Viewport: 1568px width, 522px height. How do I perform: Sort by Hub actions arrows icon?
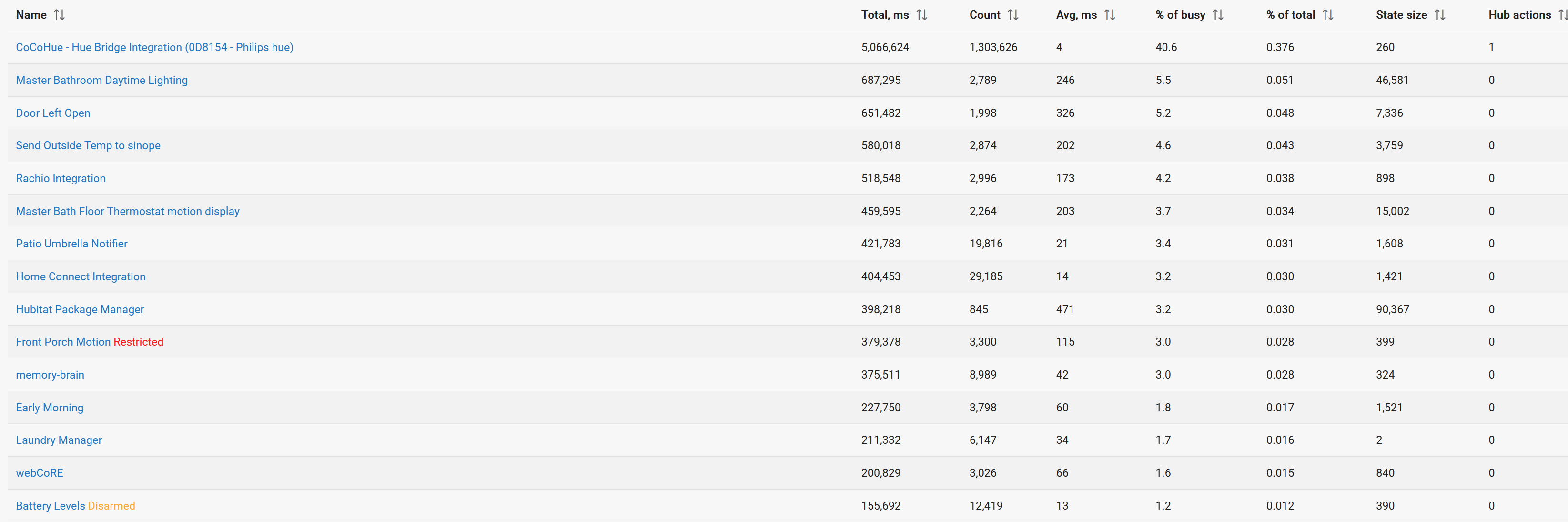pos(1562,15)
